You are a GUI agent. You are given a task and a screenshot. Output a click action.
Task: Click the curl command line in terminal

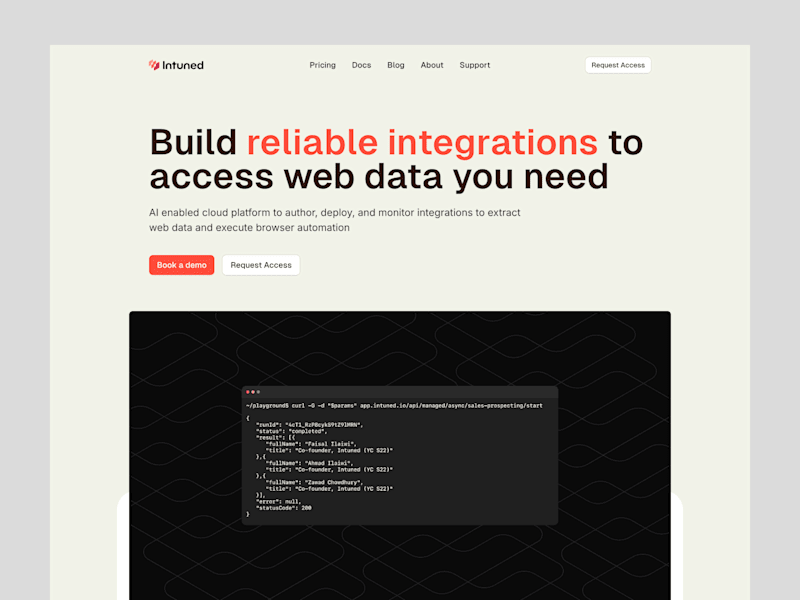394,406
